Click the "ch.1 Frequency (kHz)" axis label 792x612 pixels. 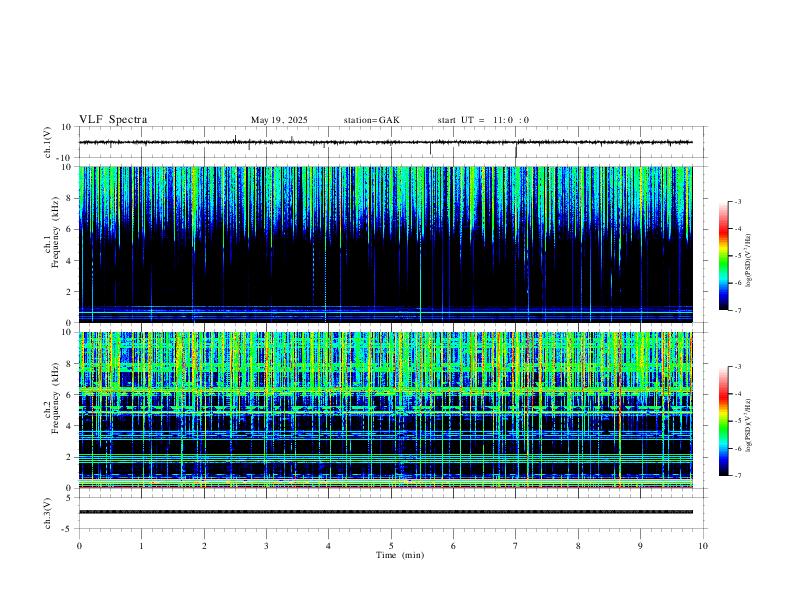(x=51, y=232)
